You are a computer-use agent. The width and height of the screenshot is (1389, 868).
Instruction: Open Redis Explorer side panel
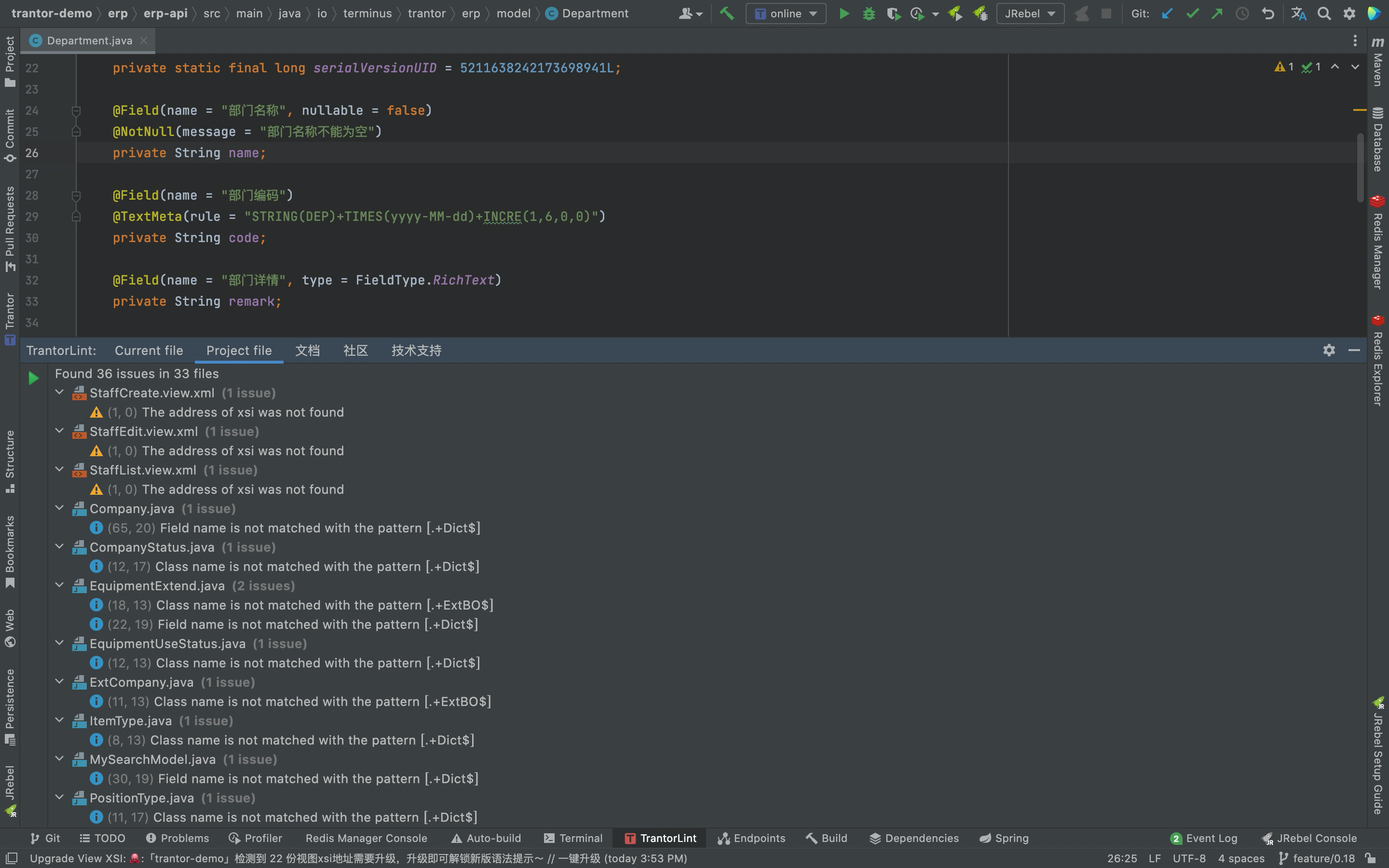point(1377,360)
